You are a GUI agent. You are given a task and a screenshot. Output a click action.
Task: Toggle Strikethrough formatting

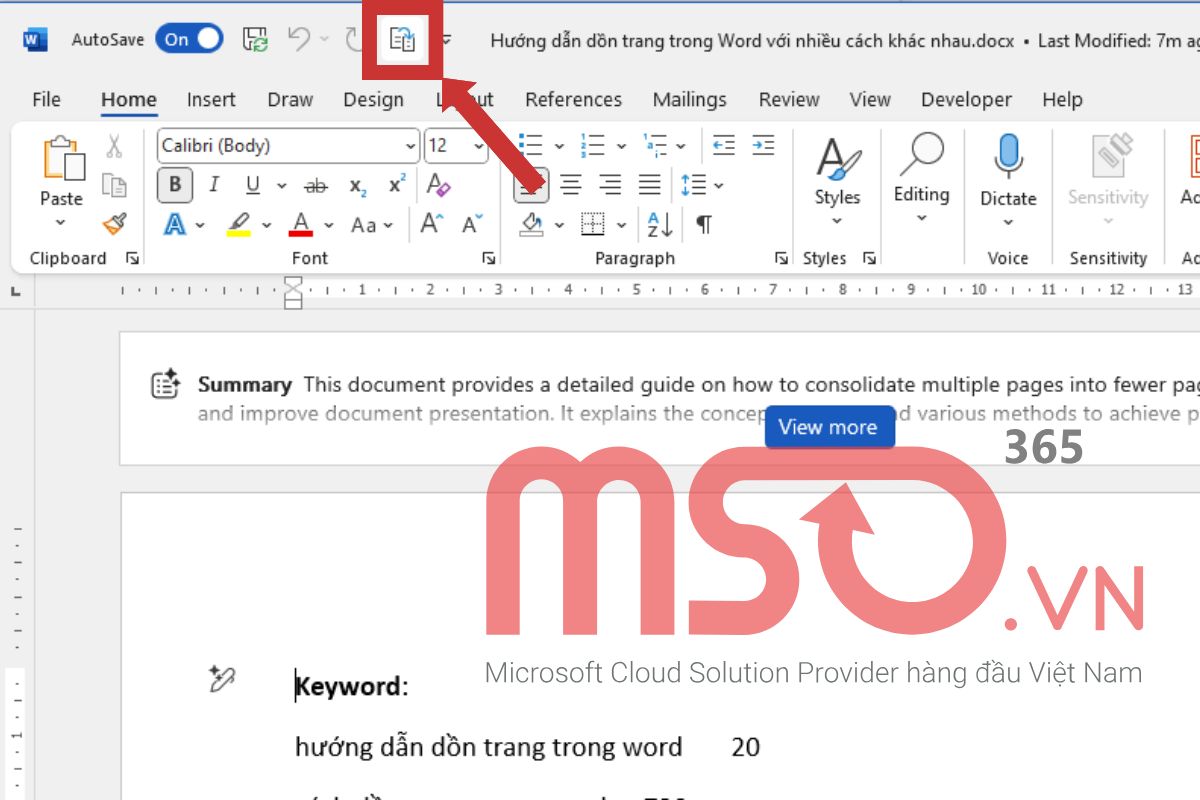[316, 185]
